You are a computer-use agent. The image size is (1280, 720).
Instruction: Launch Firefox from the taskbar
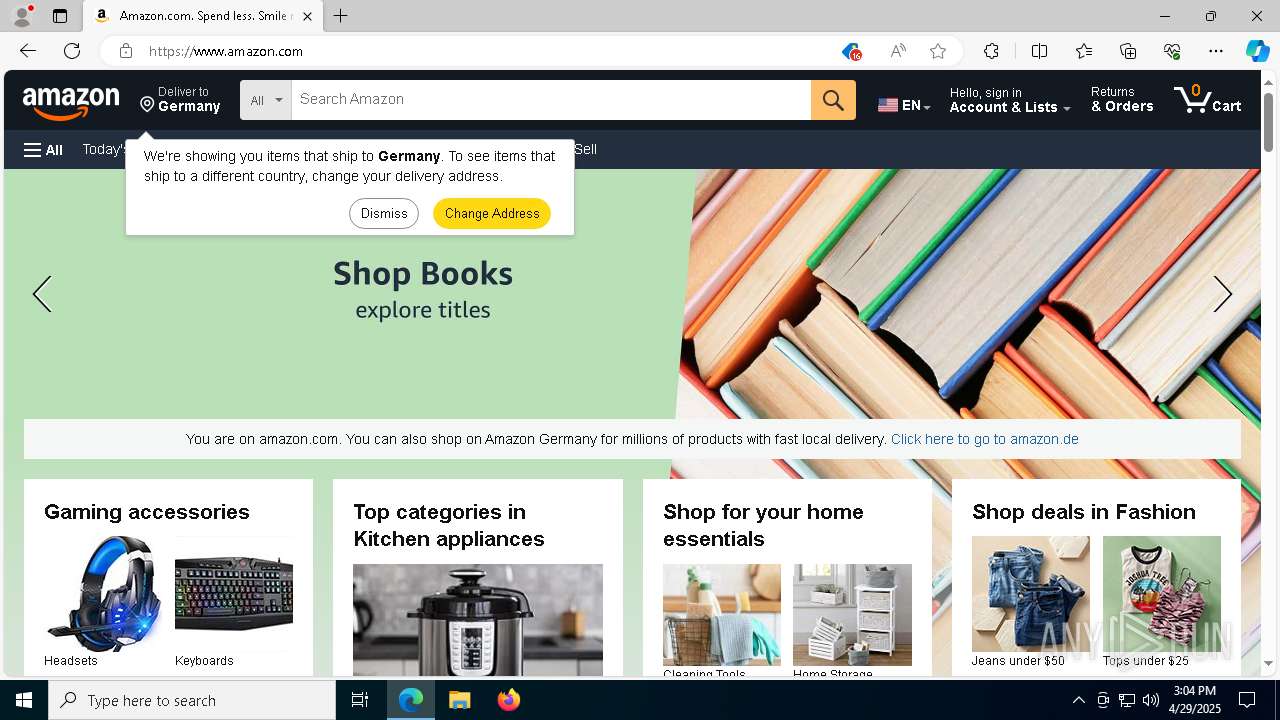509,700
